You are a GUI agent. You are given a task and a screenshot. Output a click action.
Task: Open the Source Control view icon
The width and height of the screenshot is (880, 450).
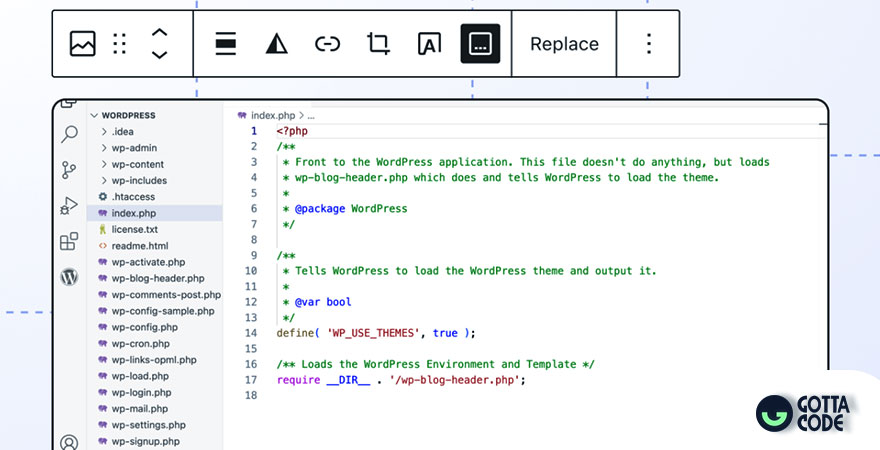point(69,170)
